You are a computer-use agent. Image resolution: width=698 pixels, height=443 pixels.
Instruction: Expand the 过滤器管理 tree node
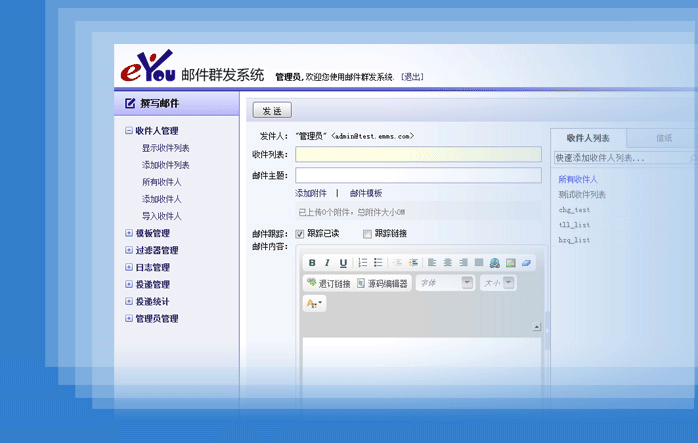(x=129, y=250)
